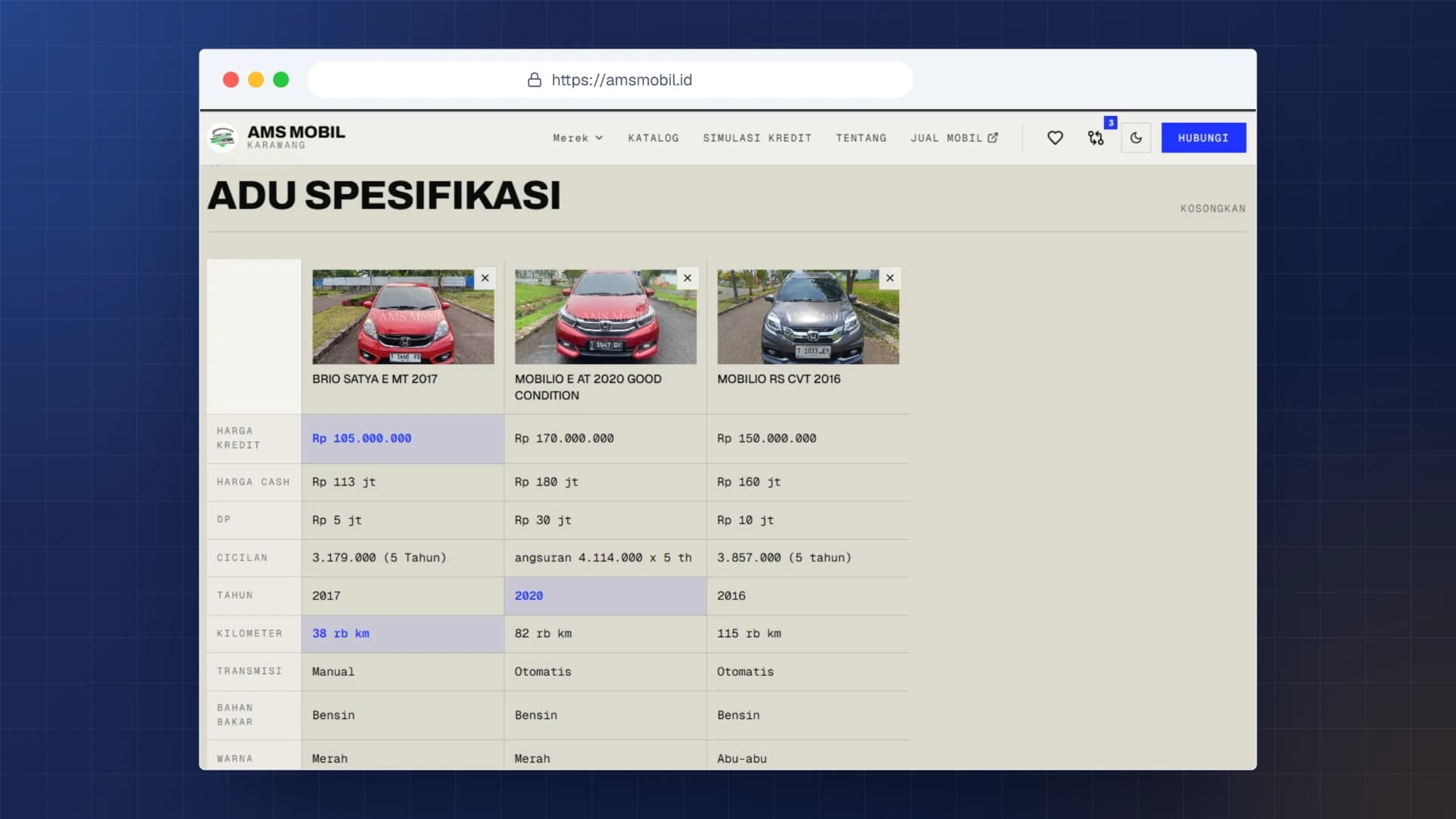
Task: Click the AMS MOBIL Karawang brand text
Action: coord(296,137)
